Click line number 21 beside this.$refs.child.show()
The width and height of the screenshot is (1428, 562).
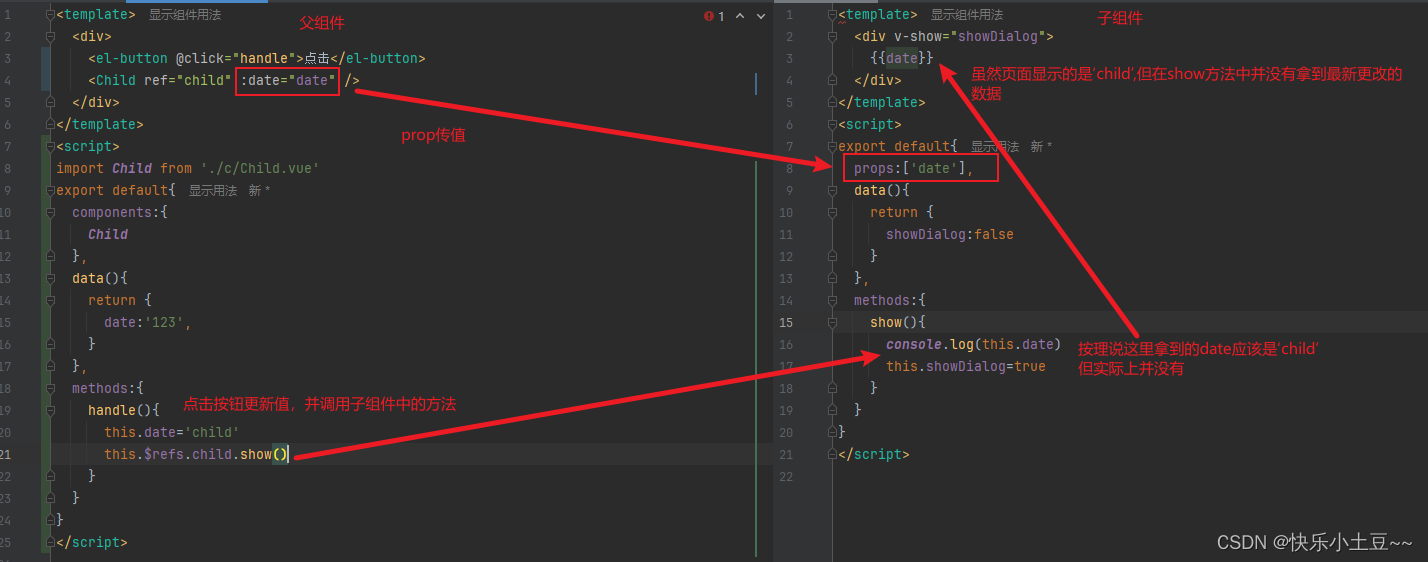pyautogui.click(x=7, y=454)
